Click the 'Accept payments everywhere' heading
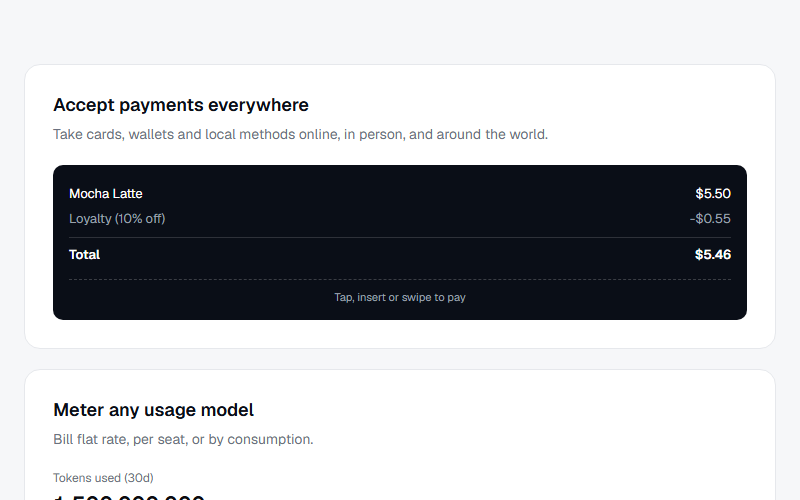 [x=181, y=105]
